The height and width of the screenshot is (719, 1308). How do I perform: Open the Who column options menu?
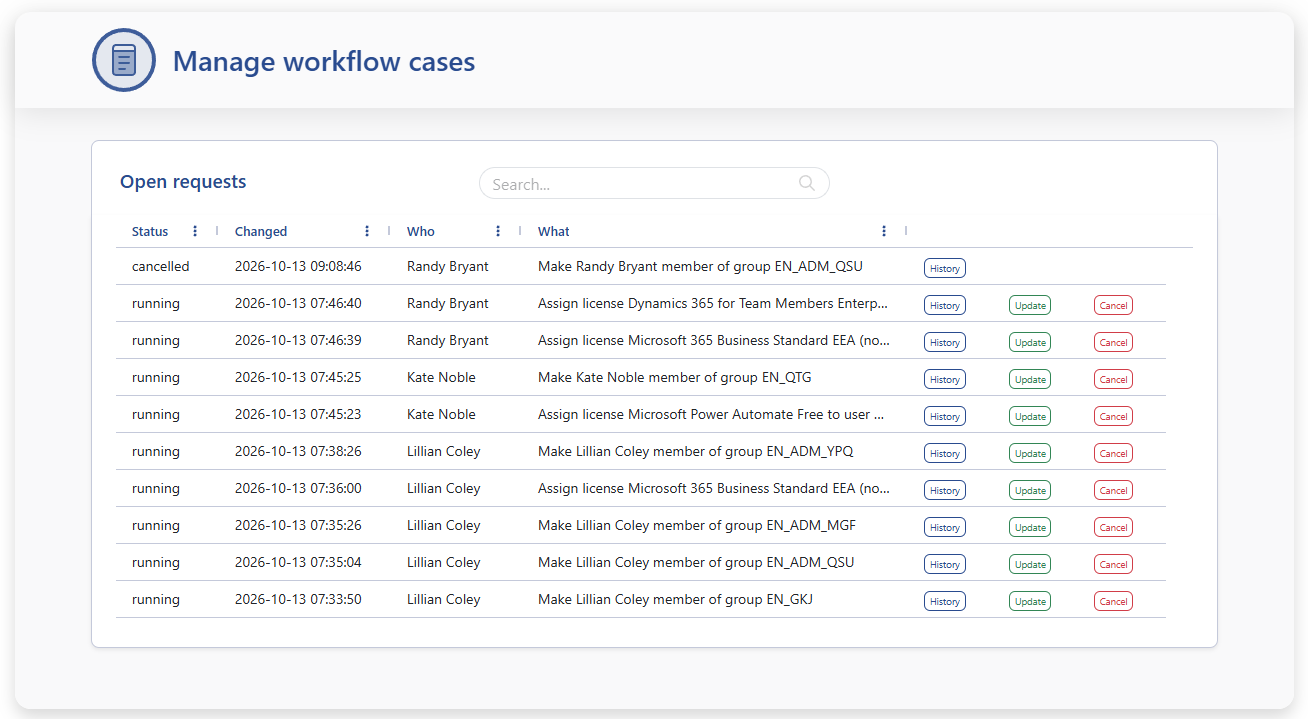coord(498,231)
